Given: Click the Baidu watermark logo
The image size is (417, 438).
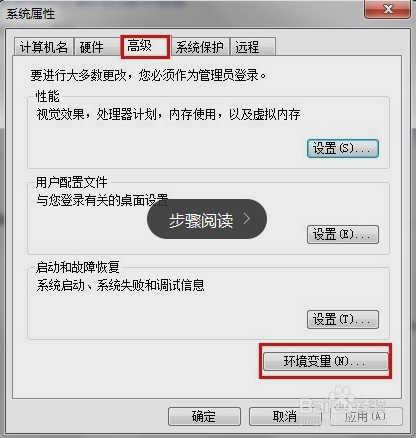Looking at the screenshot, I should [343, 405].
